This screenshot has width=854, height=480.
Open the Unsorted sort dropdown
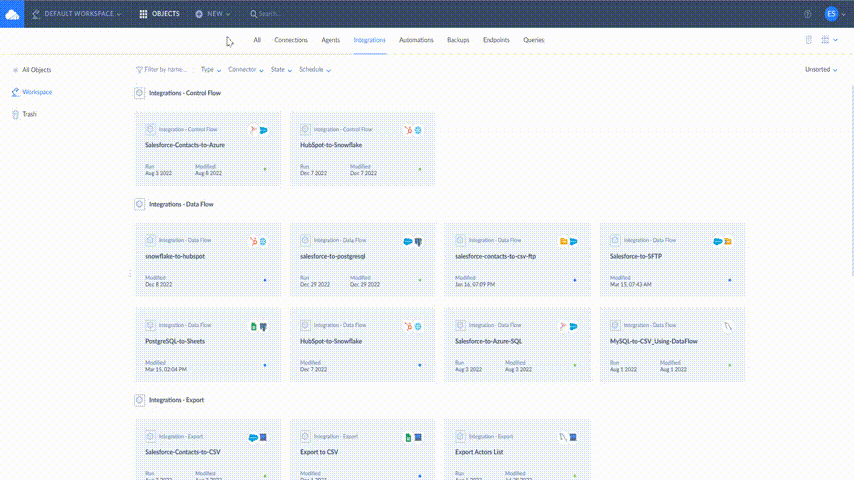tap(821, 70)
